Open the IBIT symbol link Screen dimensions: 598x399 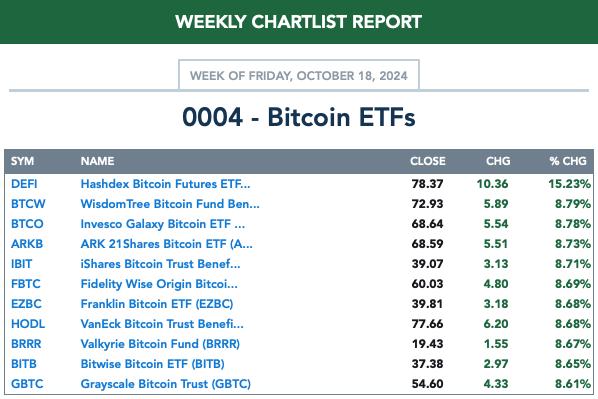click(21, 264)
